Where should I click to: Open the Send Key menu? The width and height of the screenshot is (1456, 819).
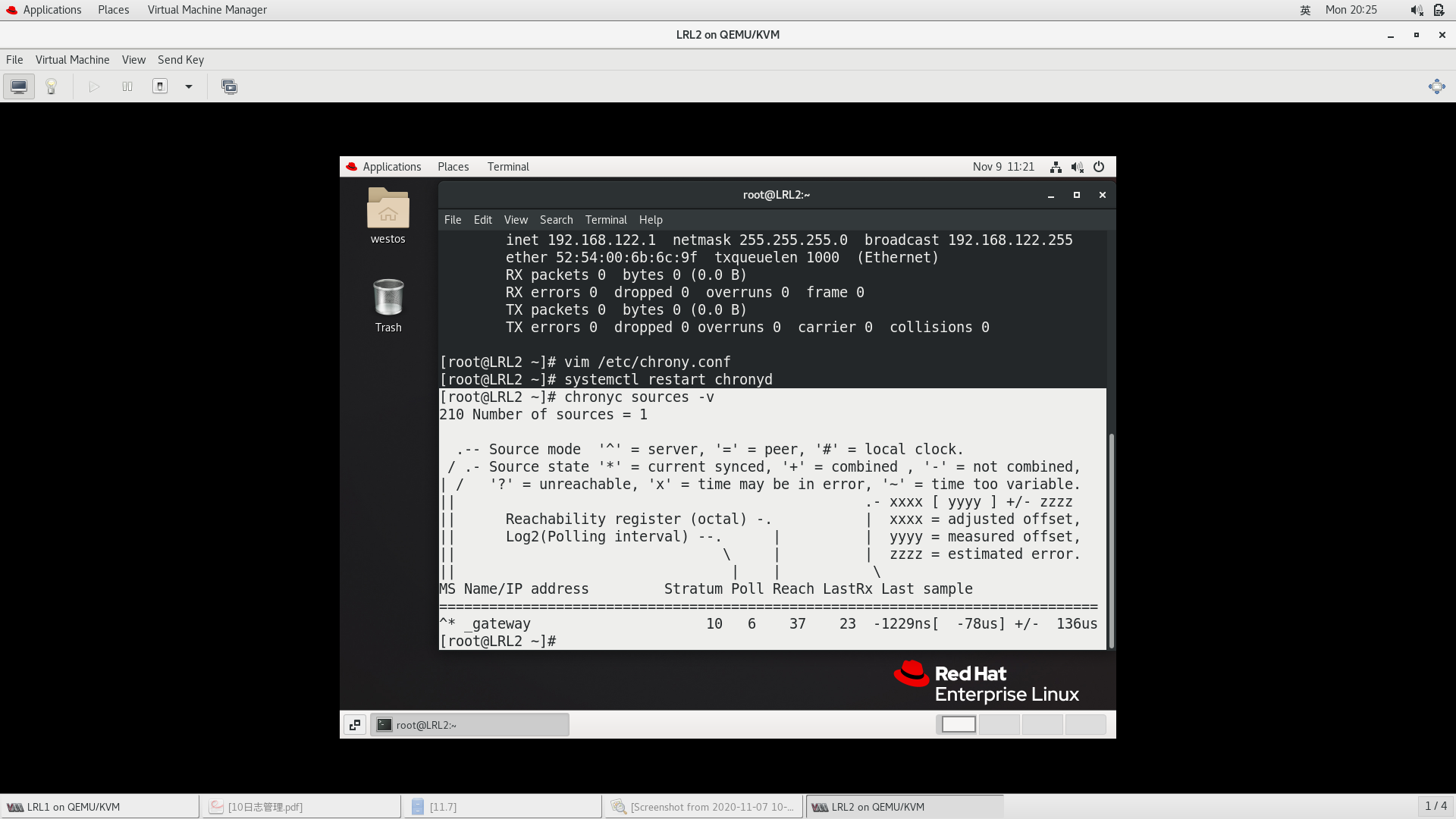tap(180, 60)
